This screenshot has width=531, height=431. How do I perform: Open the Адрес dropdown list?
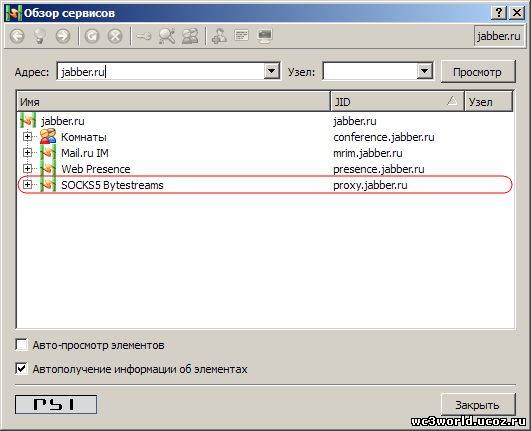(272, 71)
